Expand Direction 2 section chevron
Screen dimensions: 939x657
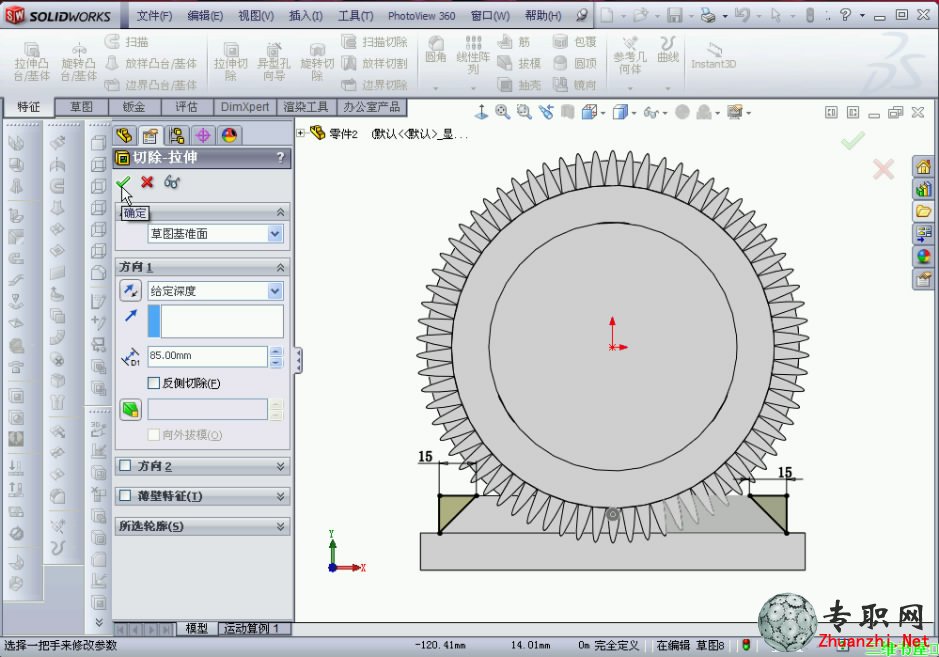[x=280, y=466]
